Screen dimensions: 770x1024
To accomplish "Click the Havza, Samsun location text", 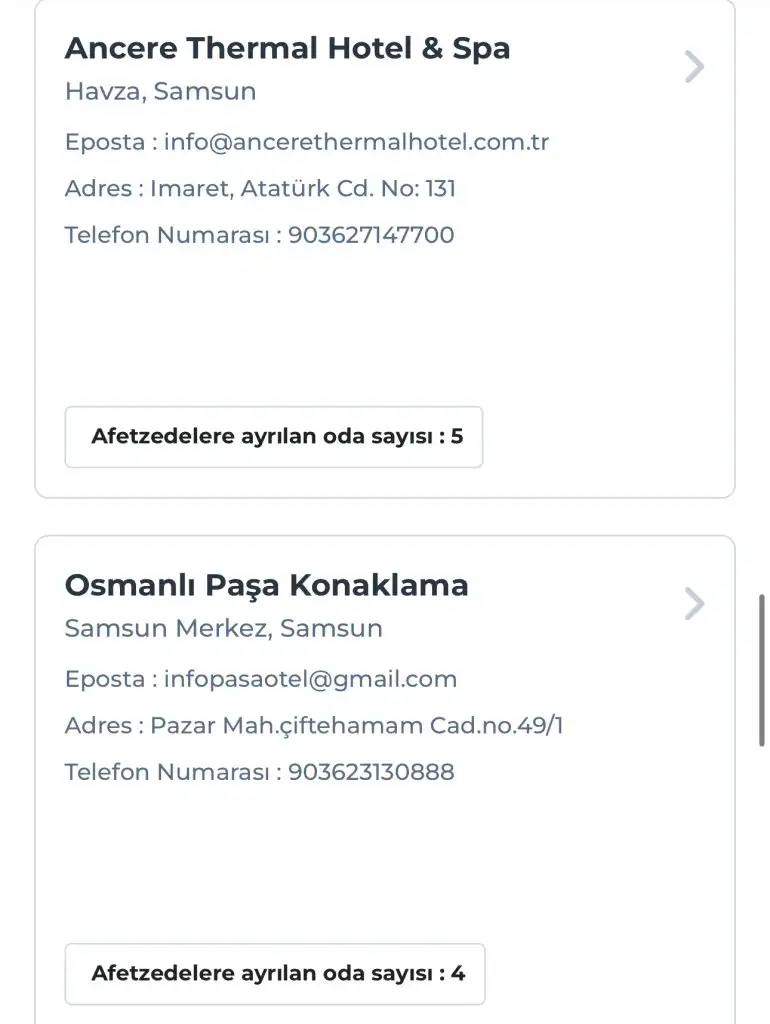I will [x=160, y=92].
